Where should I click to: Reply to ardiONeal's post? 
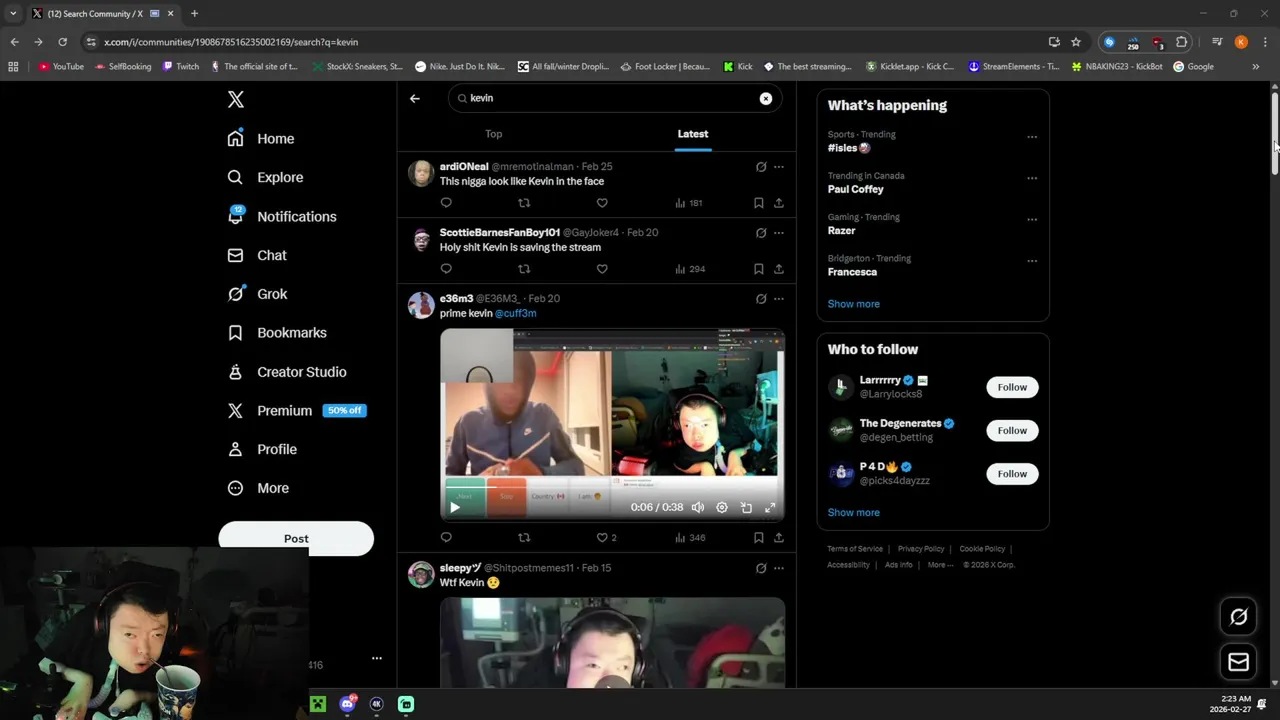(446, 203)
